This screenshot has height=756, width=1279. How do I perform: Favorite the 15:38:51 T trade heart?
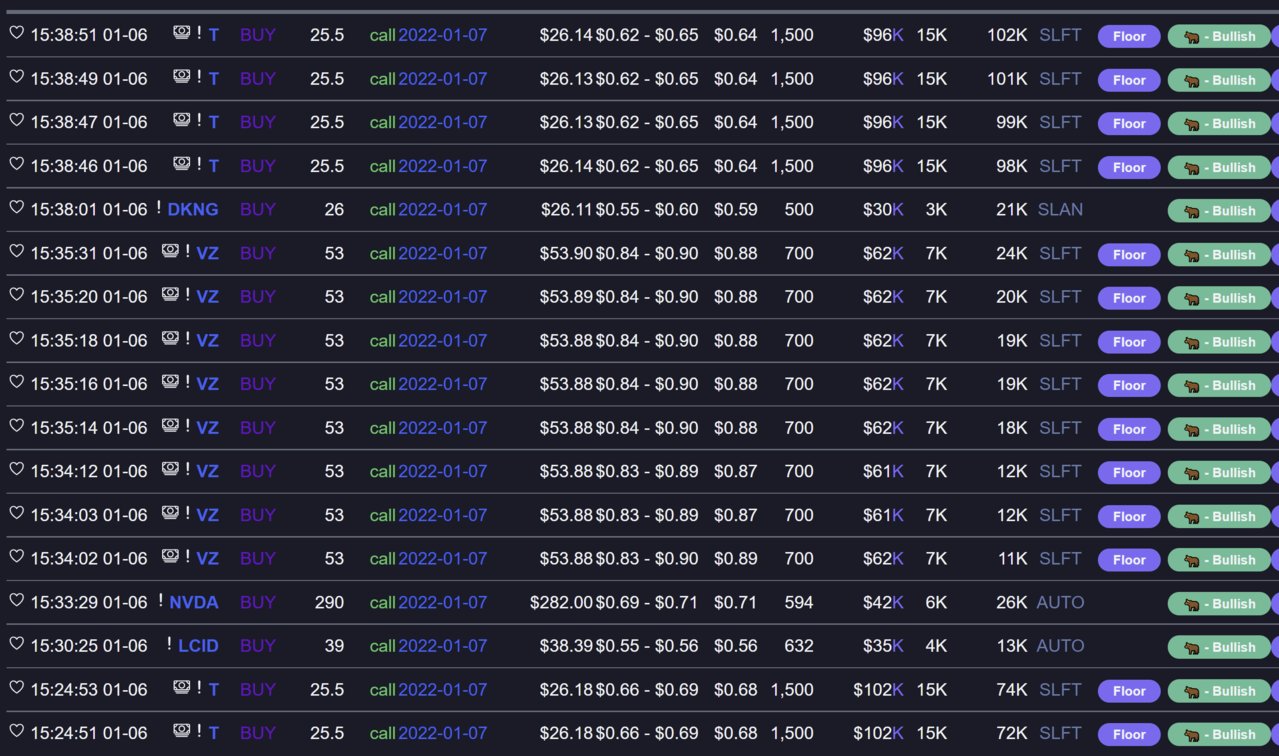pyautogui.click(x=16, y=33)
